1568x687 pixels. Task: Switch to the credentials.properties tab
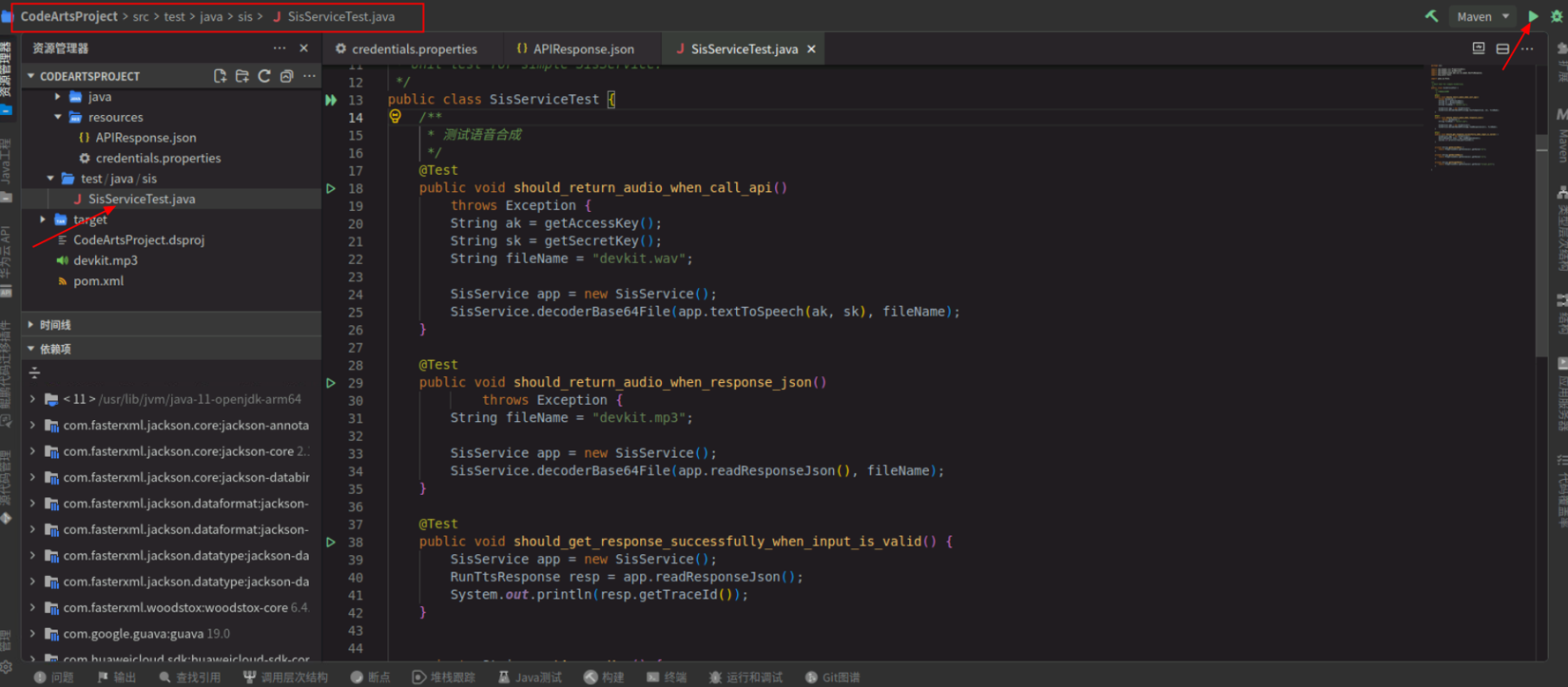click(x=414, y=49)
